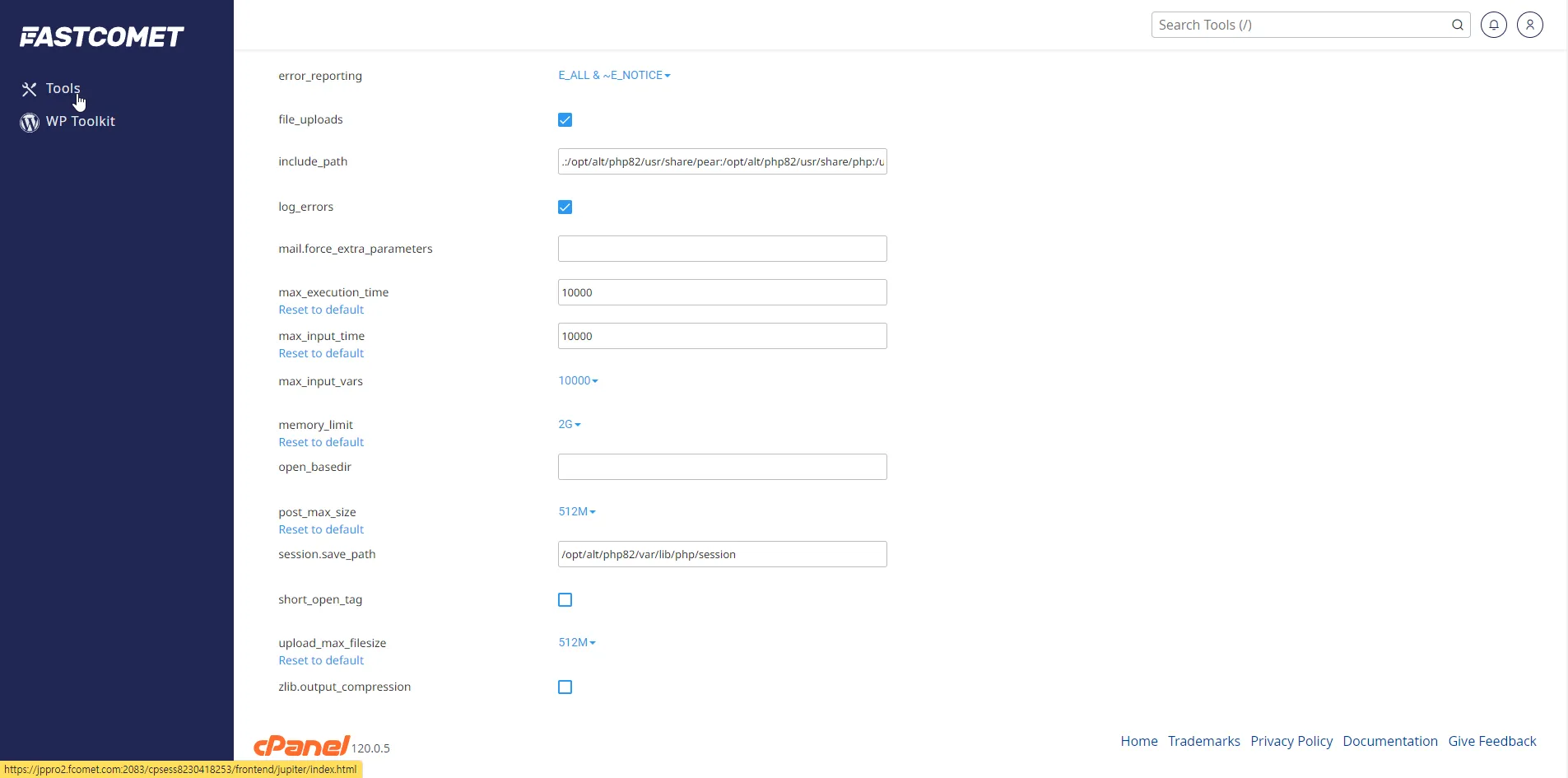Open the user account icon
The image size is (1568, 778).
click(x=1530, y=25)
